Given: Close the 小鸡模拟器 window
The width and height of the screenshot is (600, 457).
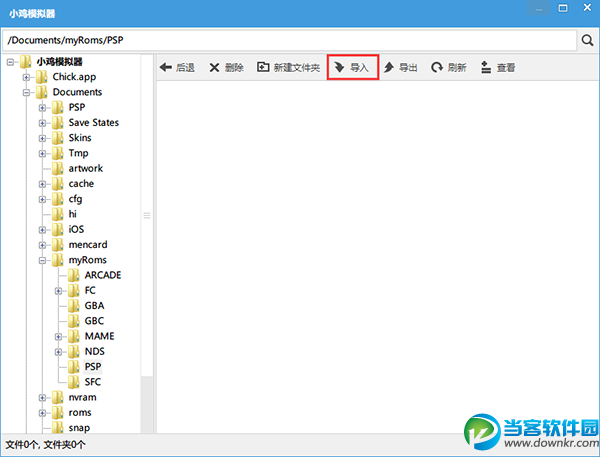Looking at the screenshot, I should tap(587, 8).
